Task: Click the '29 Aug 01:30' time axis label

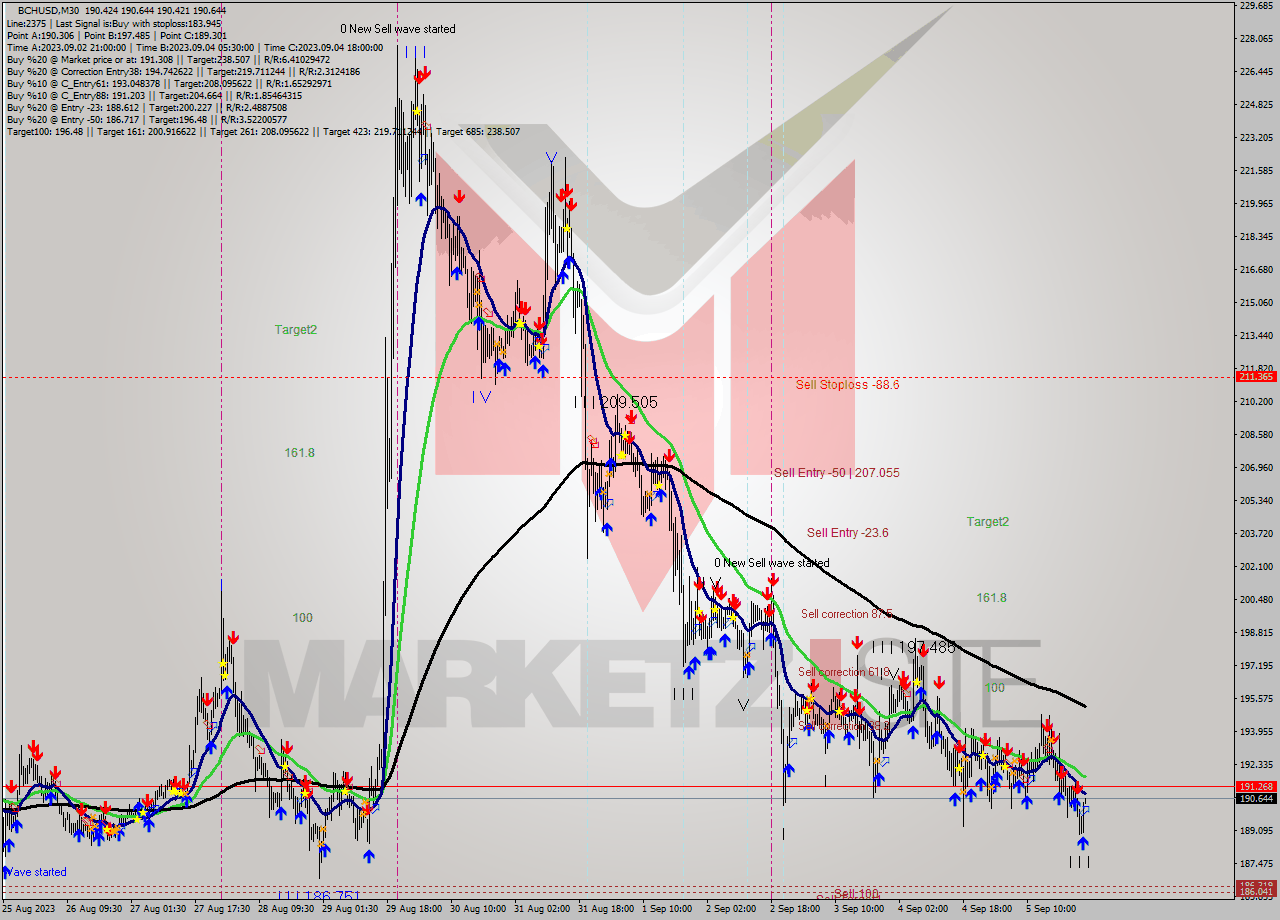Action: (x=352, y=909)
